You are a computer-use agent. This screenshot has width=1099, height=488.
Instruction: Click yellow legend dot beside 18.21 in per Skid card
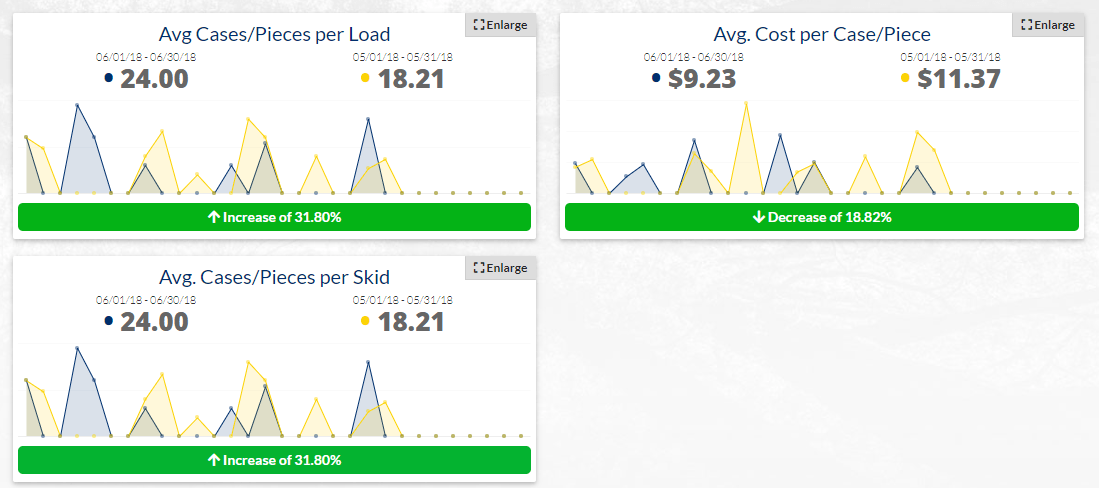(x=365, y=320)
